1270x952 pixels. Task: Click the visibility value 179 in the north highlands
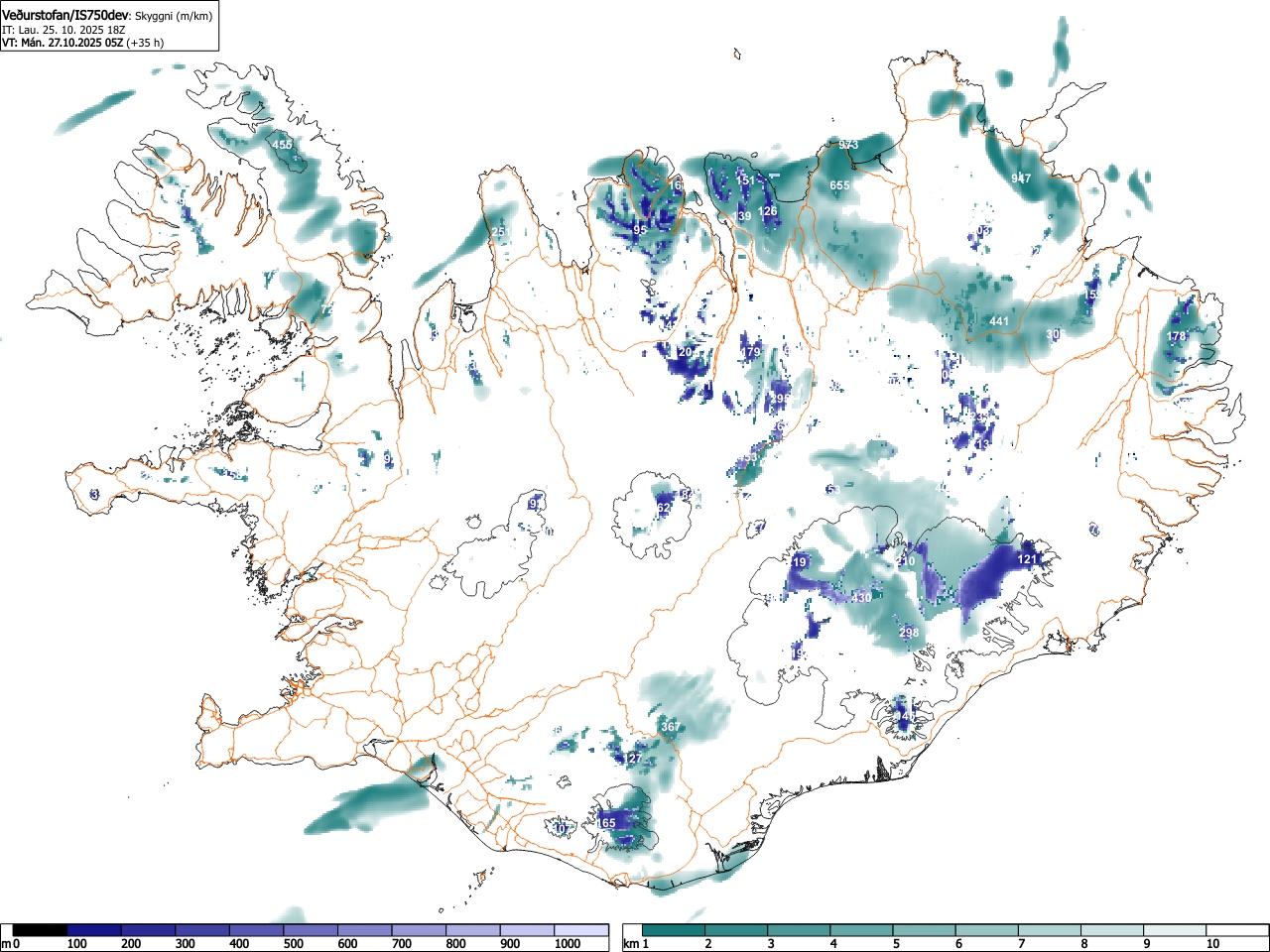(x=750, y=352)
